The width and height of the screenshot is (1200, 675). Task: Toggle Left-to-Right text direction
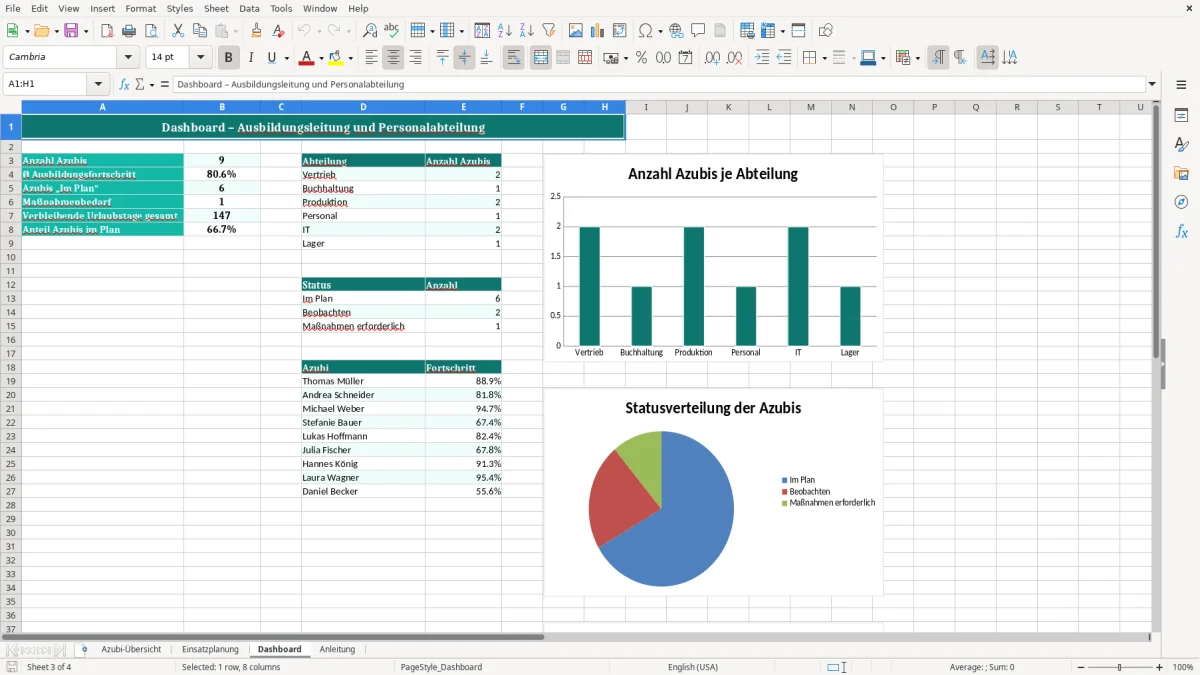pos(938,58)
